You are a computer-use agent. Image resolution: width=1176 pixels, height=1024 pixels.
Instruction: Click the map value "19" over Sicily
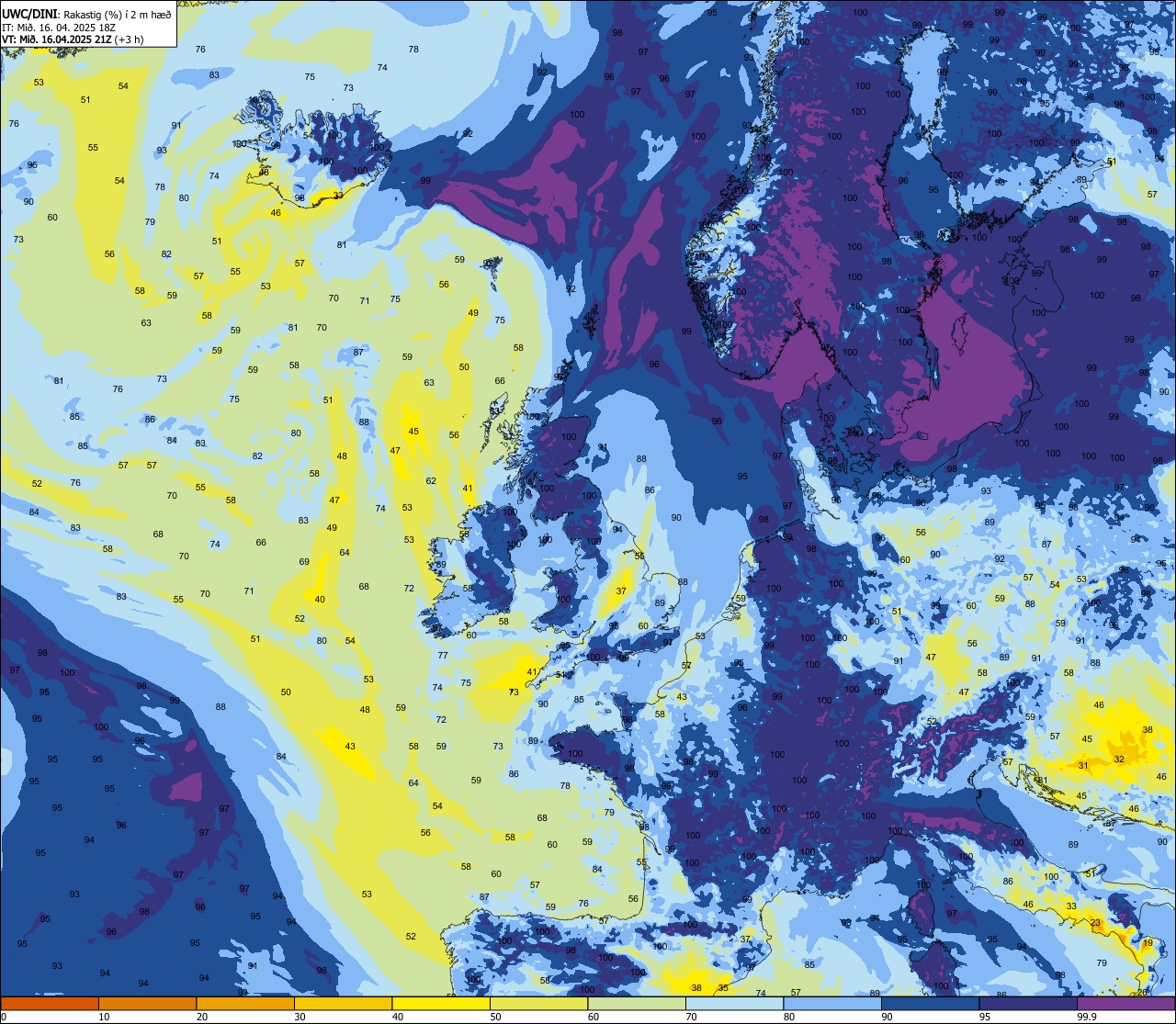point(1148,943)
